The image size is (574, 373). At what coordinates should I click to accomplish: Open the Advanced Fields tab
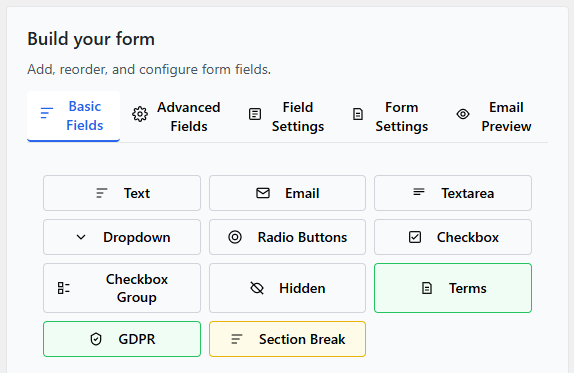(176, 117)
